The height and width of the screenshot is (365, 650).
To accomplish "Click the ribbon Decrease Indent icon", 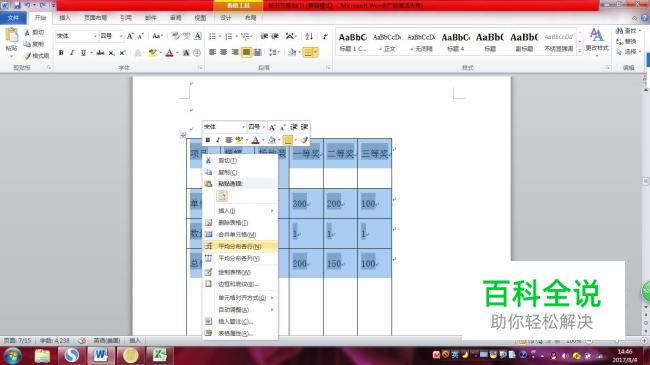I will click(264, 36).
